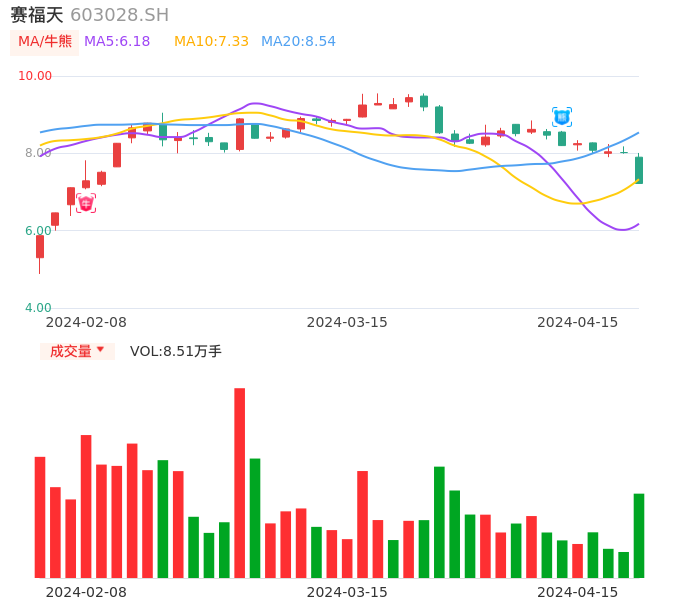Click the first red candlestick on the left
This screenshot has height=606, width=686.
pos(40,246)
